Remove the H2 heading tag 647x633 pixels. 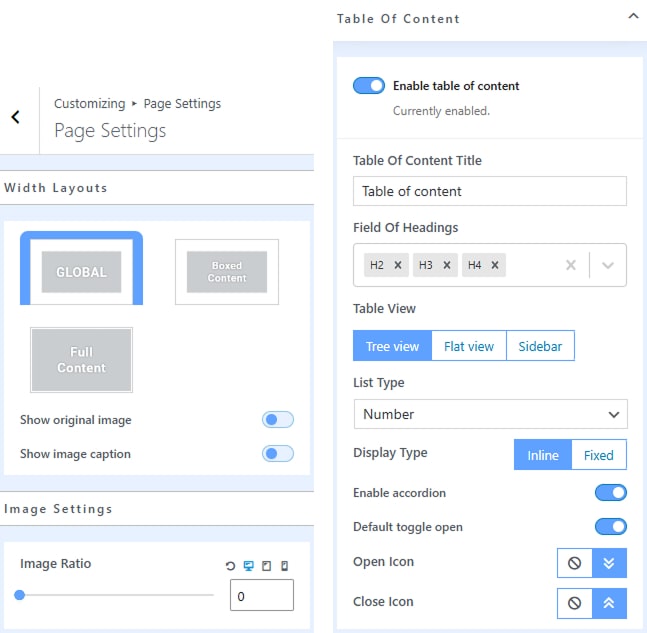[x=398, y=265]
